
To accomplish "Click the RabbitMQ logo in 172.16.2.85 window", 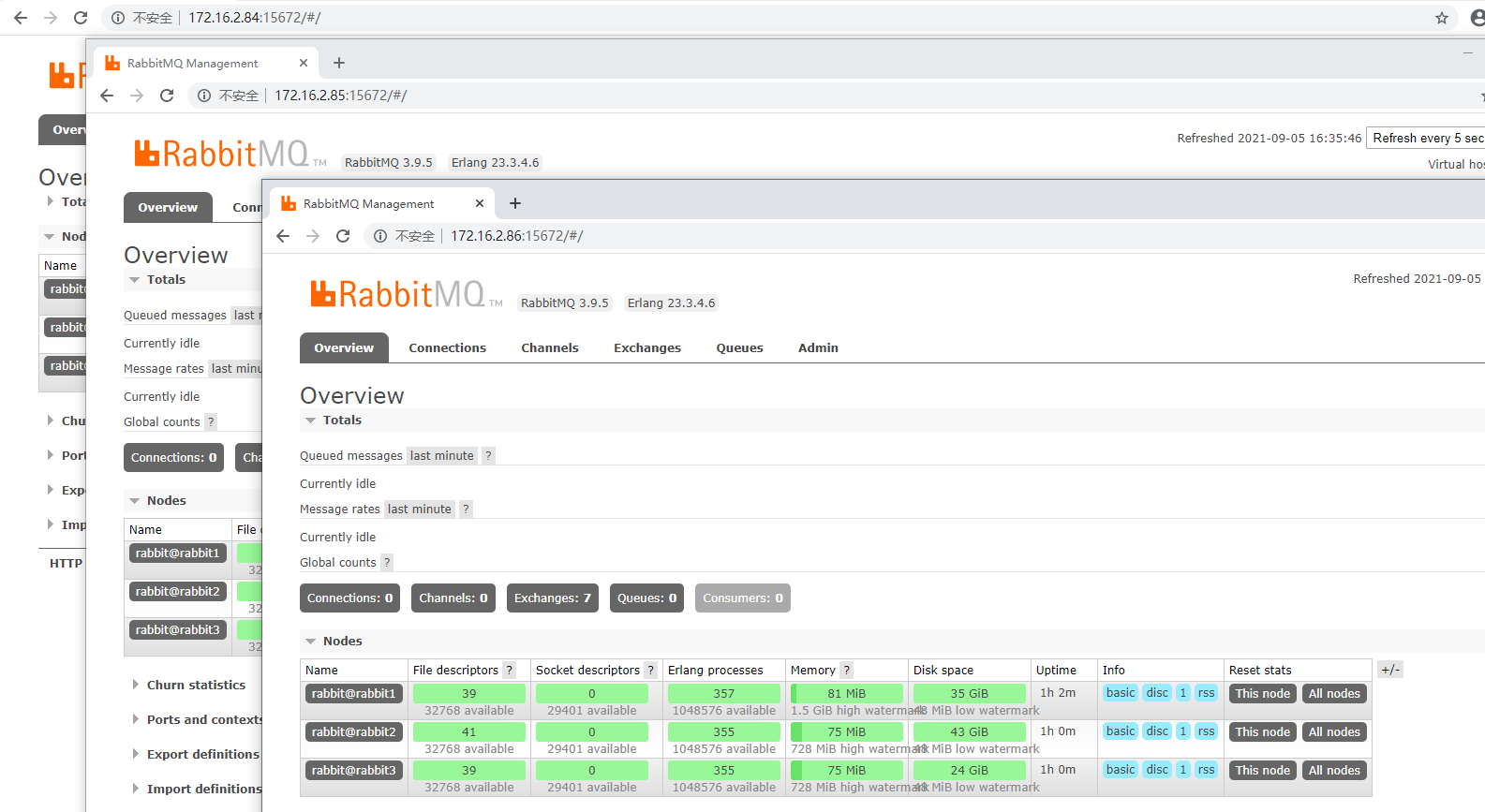I will [230, 154].
